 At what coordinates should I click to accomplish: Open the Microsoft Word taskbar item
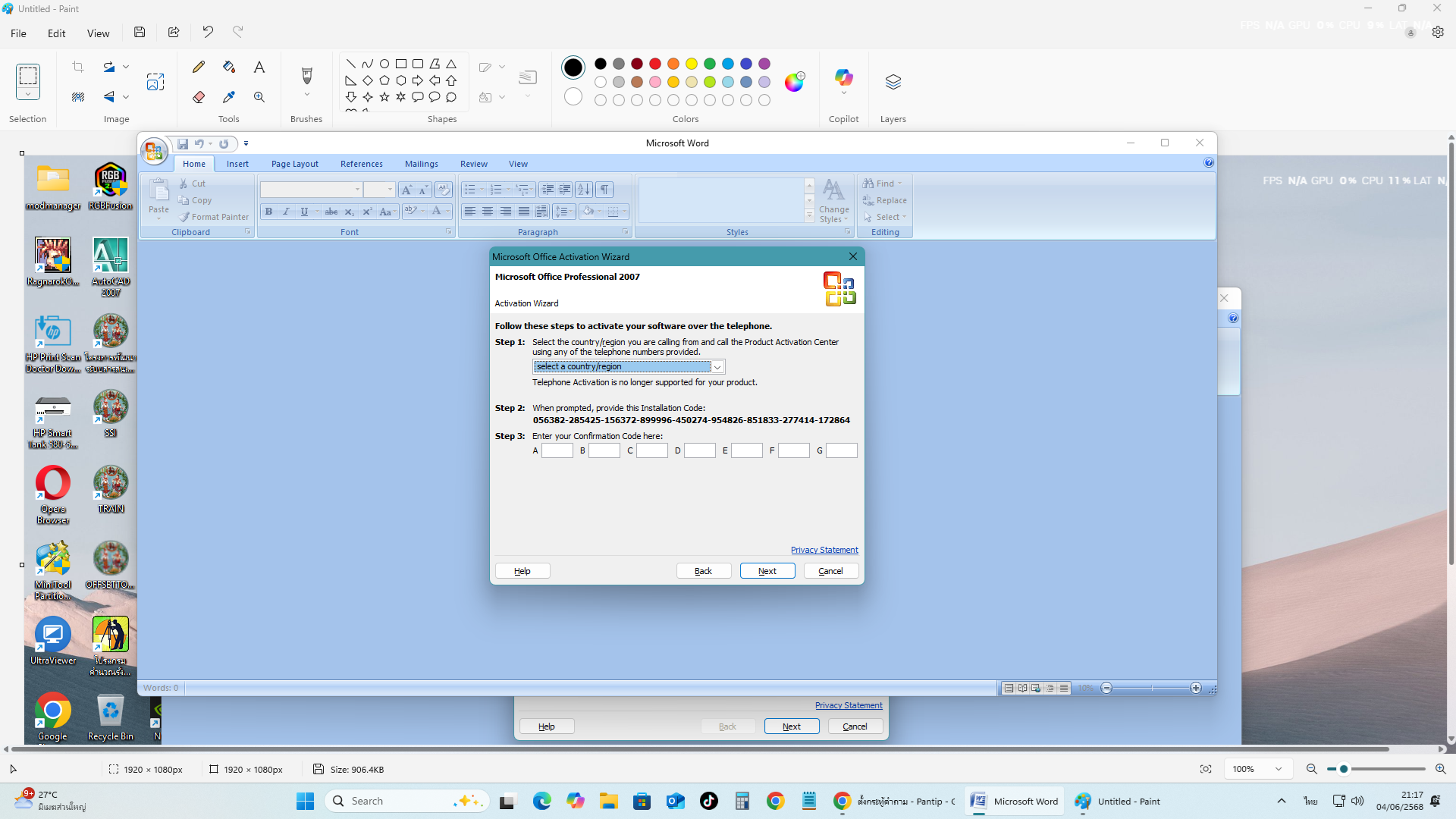tap(1015, 802)
